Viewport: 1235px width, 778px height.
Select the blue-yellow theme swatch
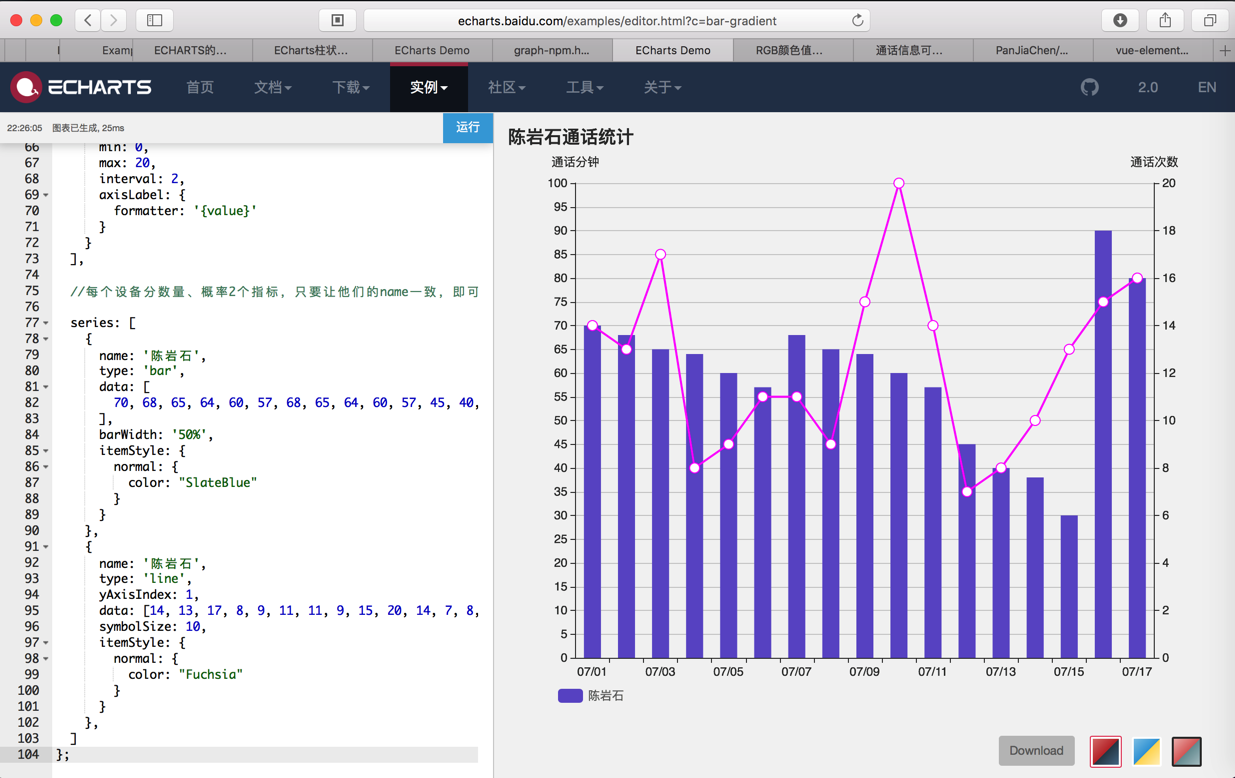pos(1146,751)
